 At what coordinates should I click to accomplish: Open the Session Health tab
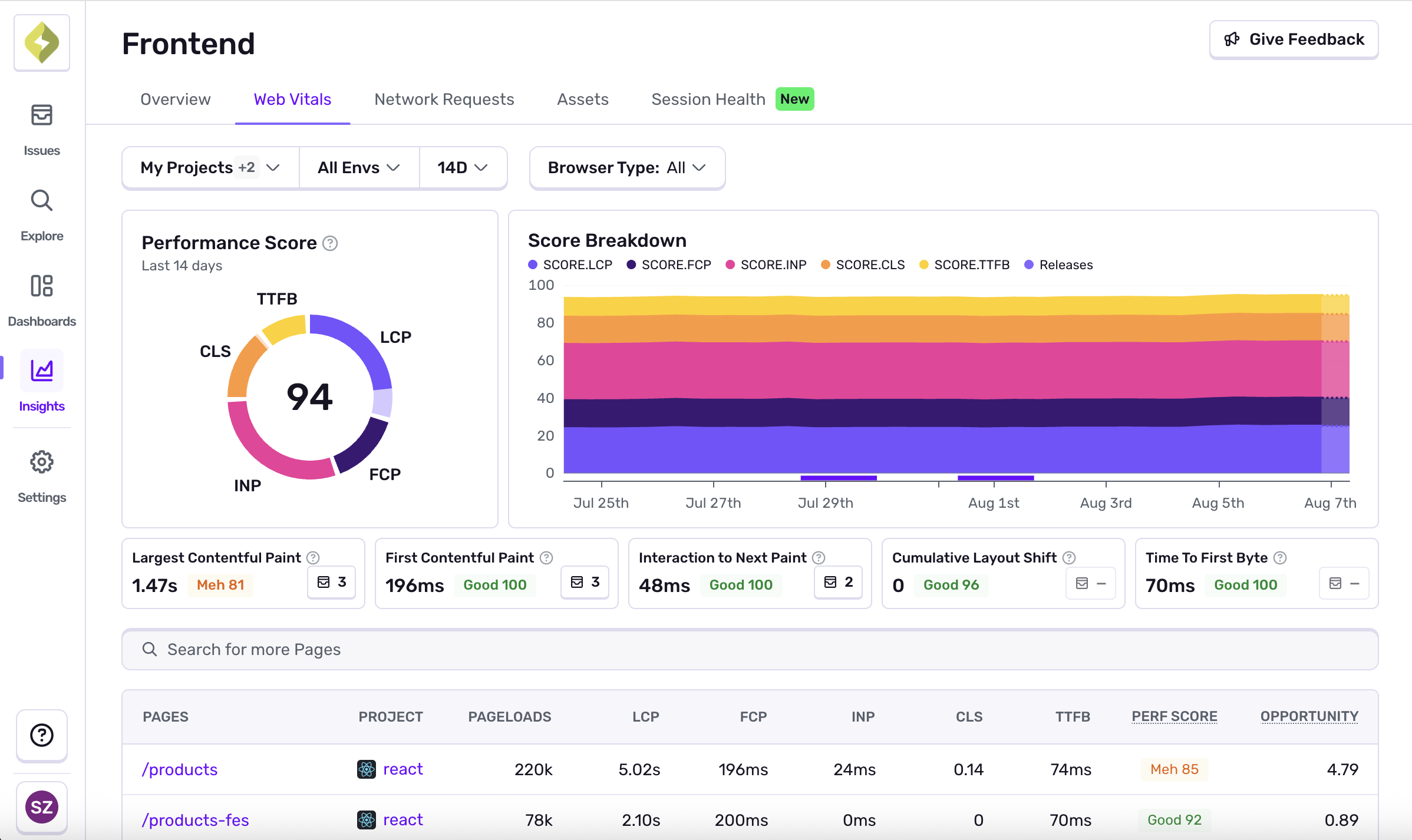(707, 99)
